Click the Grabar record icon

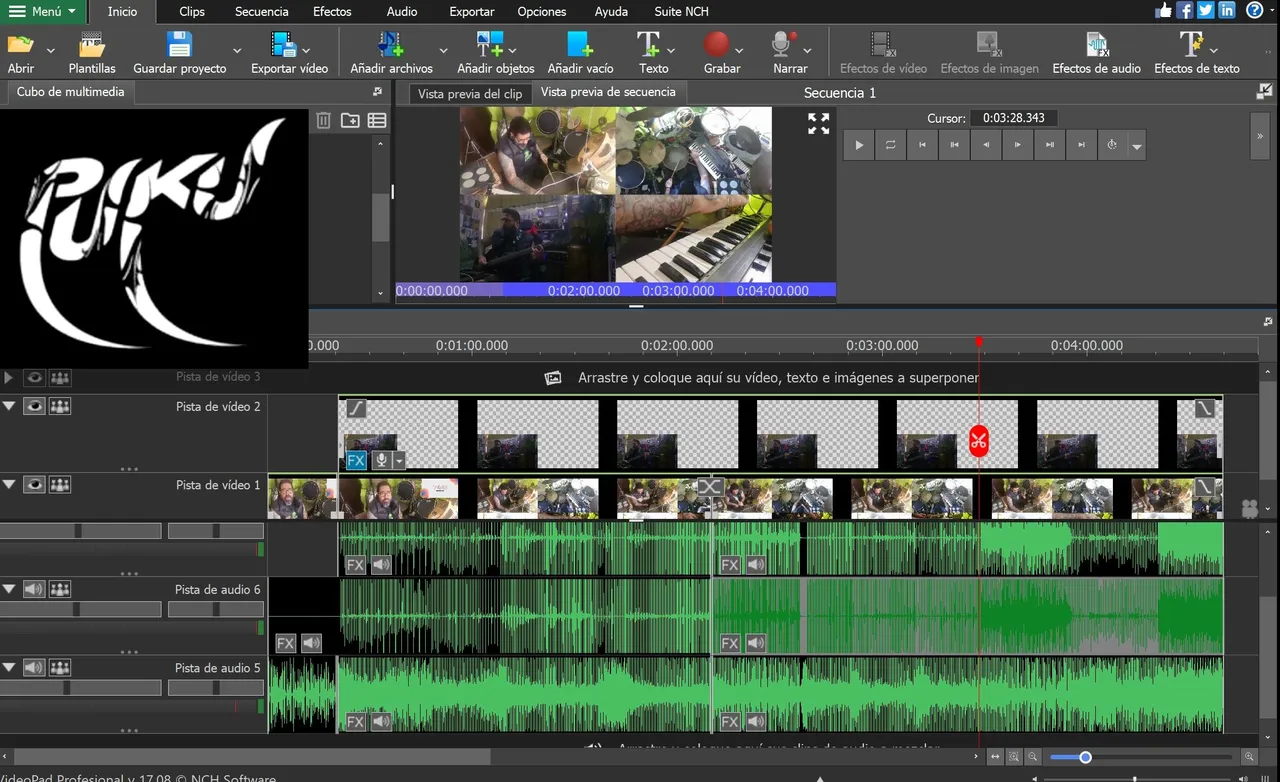[716, 45]
